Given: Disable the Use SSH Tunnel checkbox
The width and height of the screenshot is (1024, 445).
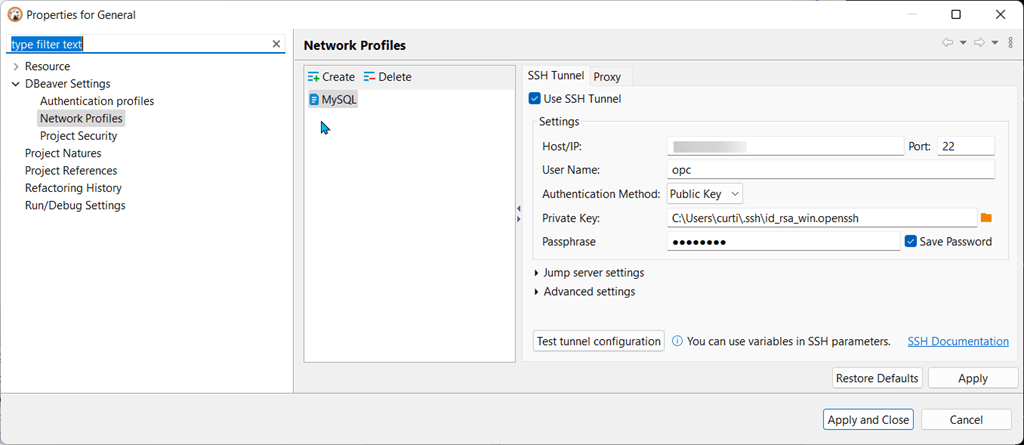Looking at the screenshot, I should (535, 99).
